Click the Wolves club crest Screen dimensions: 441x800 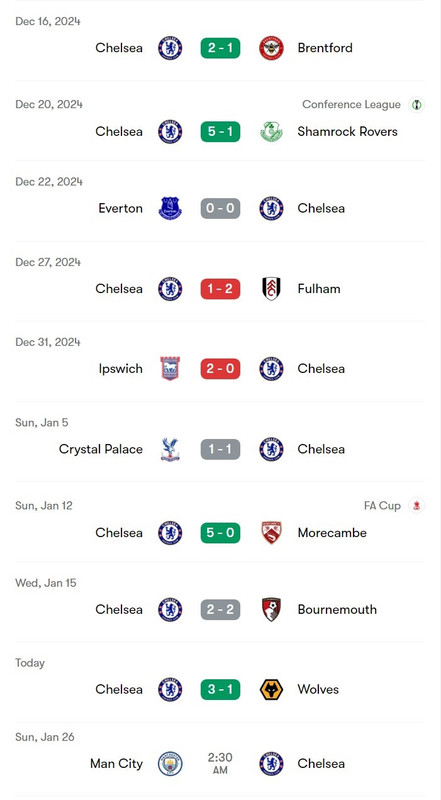click(271, 689)
